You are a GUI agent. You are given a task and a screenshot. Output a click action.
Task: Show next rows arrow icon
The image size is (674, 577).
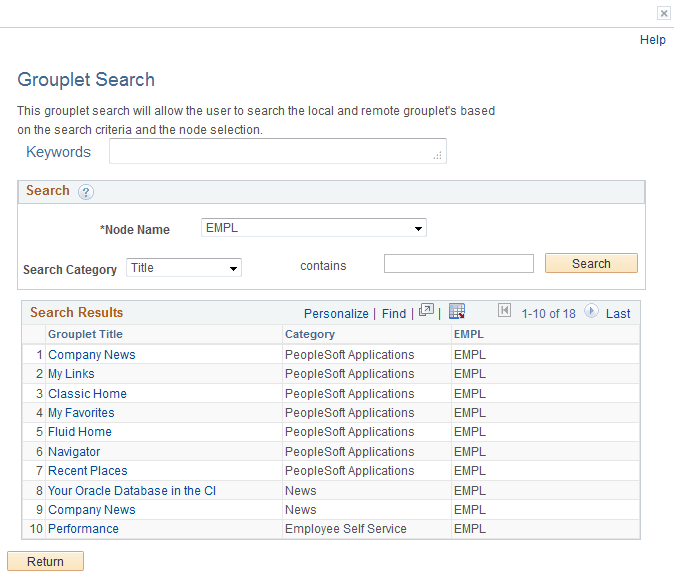(591, 312)
